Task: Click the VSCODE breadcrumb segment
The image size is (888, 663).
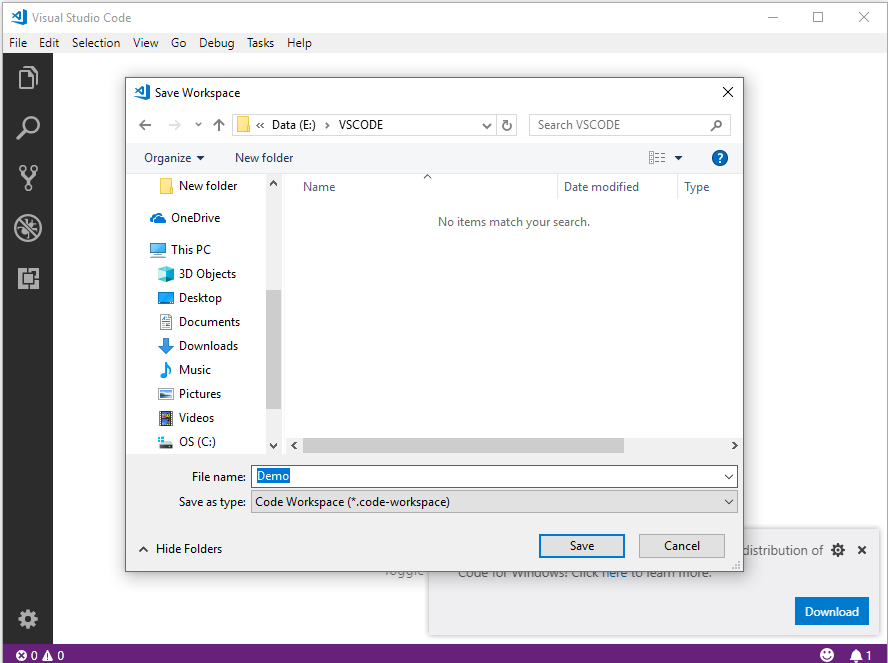Action: (361, 125)
